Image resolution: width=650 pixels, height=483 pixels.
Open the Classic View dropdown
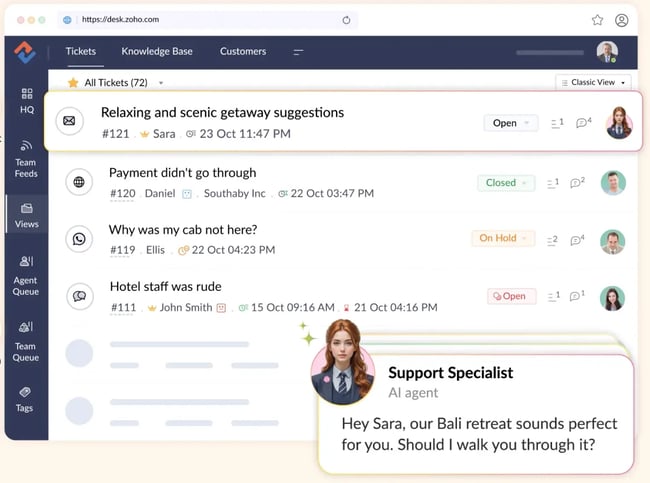tap(593, 83)
